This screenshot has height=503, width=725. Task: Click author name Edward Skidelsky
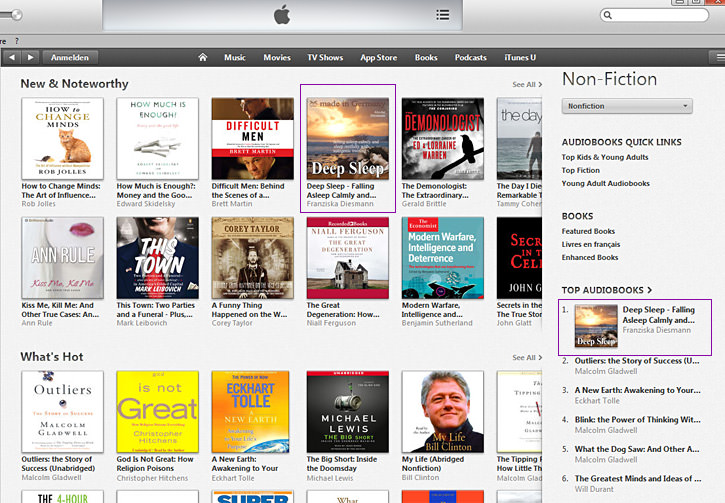click(x=146, y=204)
